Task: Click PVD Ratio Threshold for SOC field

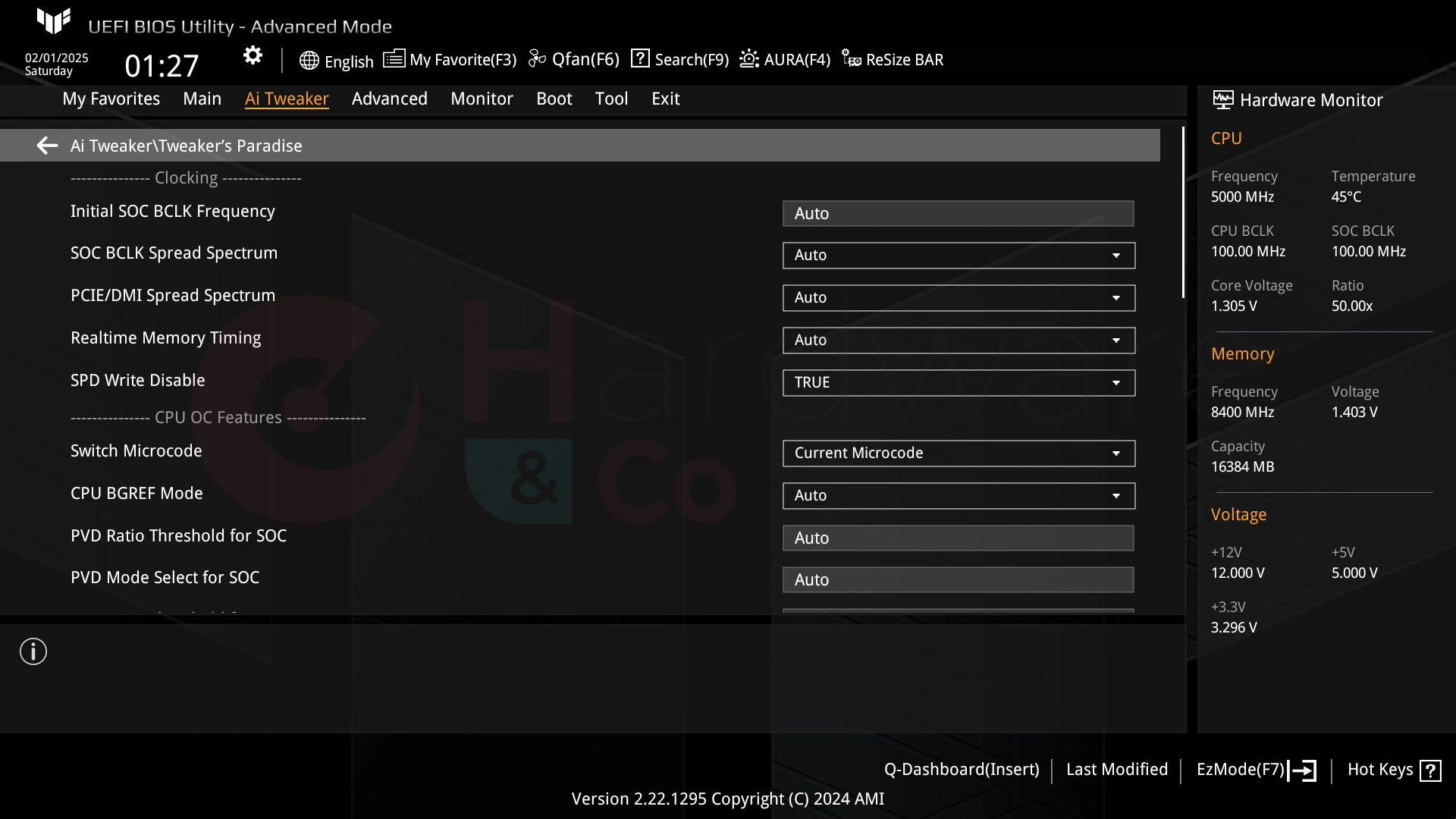Action: click(959, 538)
